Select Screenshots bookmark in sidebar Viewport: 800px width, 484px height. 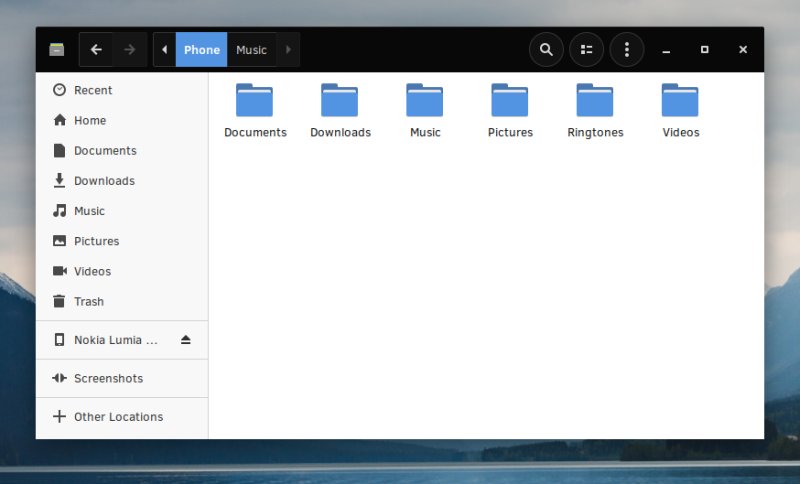108,378
